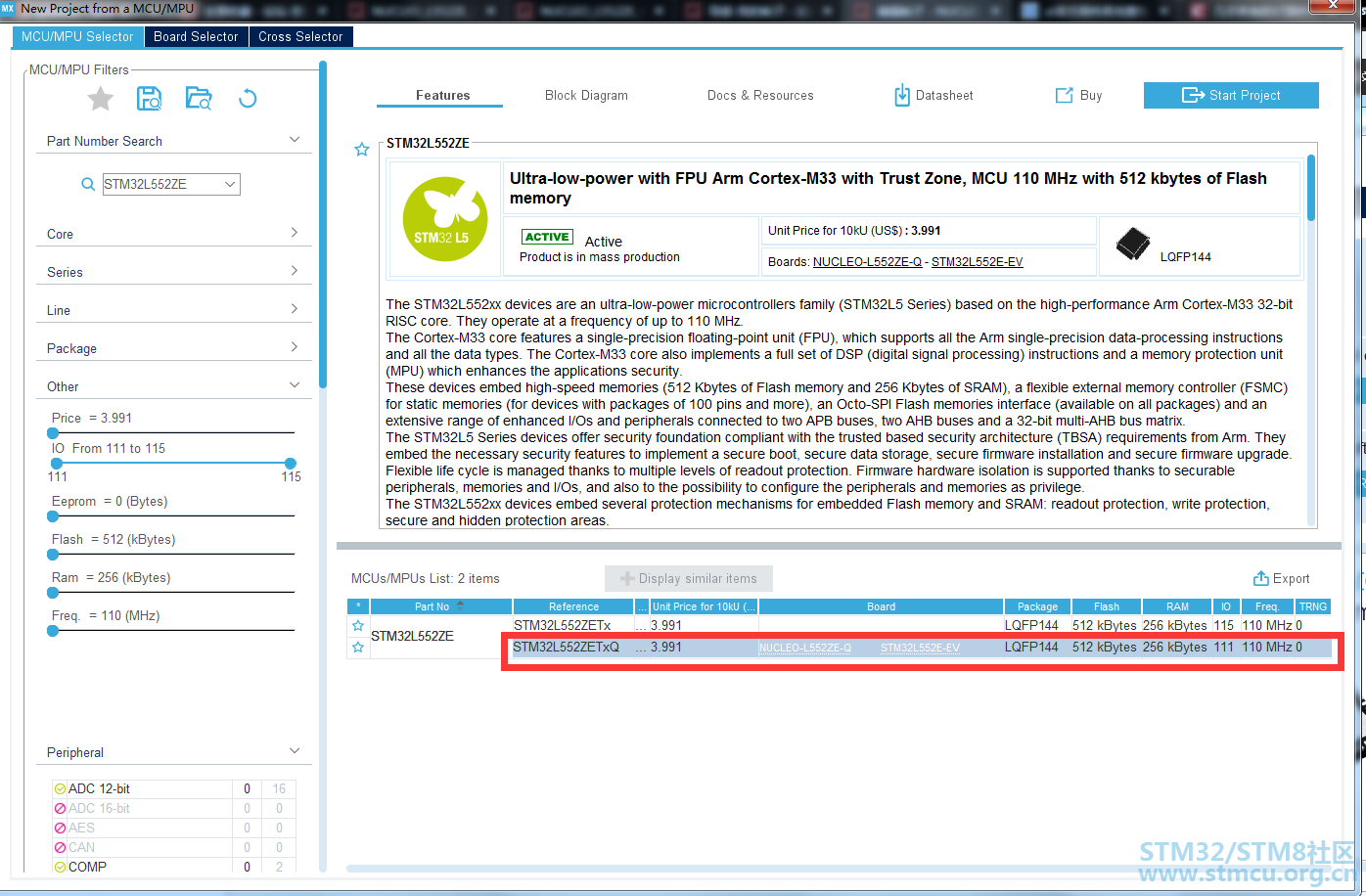Click the MX application icon in title bar

(x=8, y=8)
